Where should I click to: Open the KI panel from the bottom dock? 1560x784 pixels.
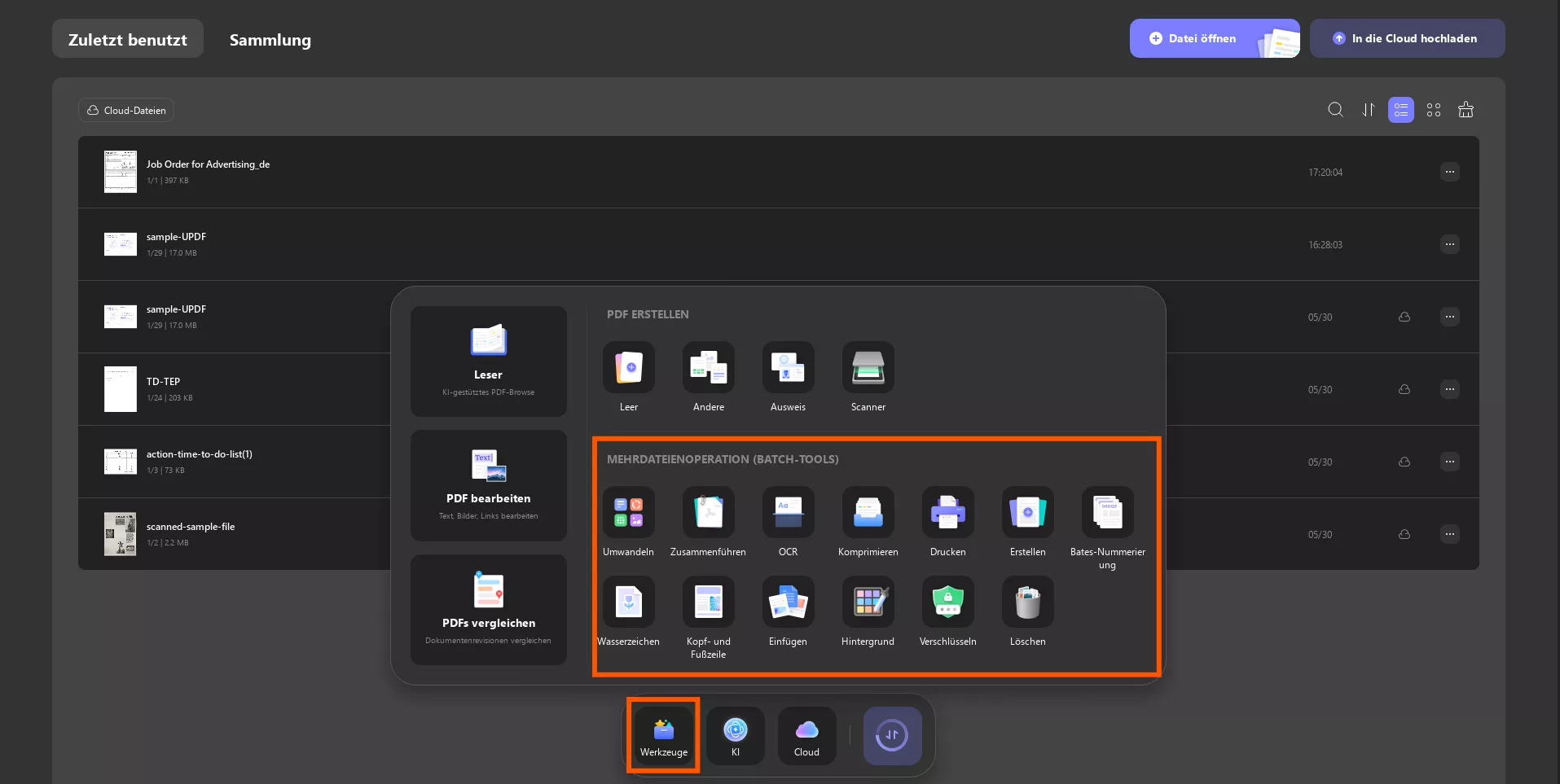(735, 735)
